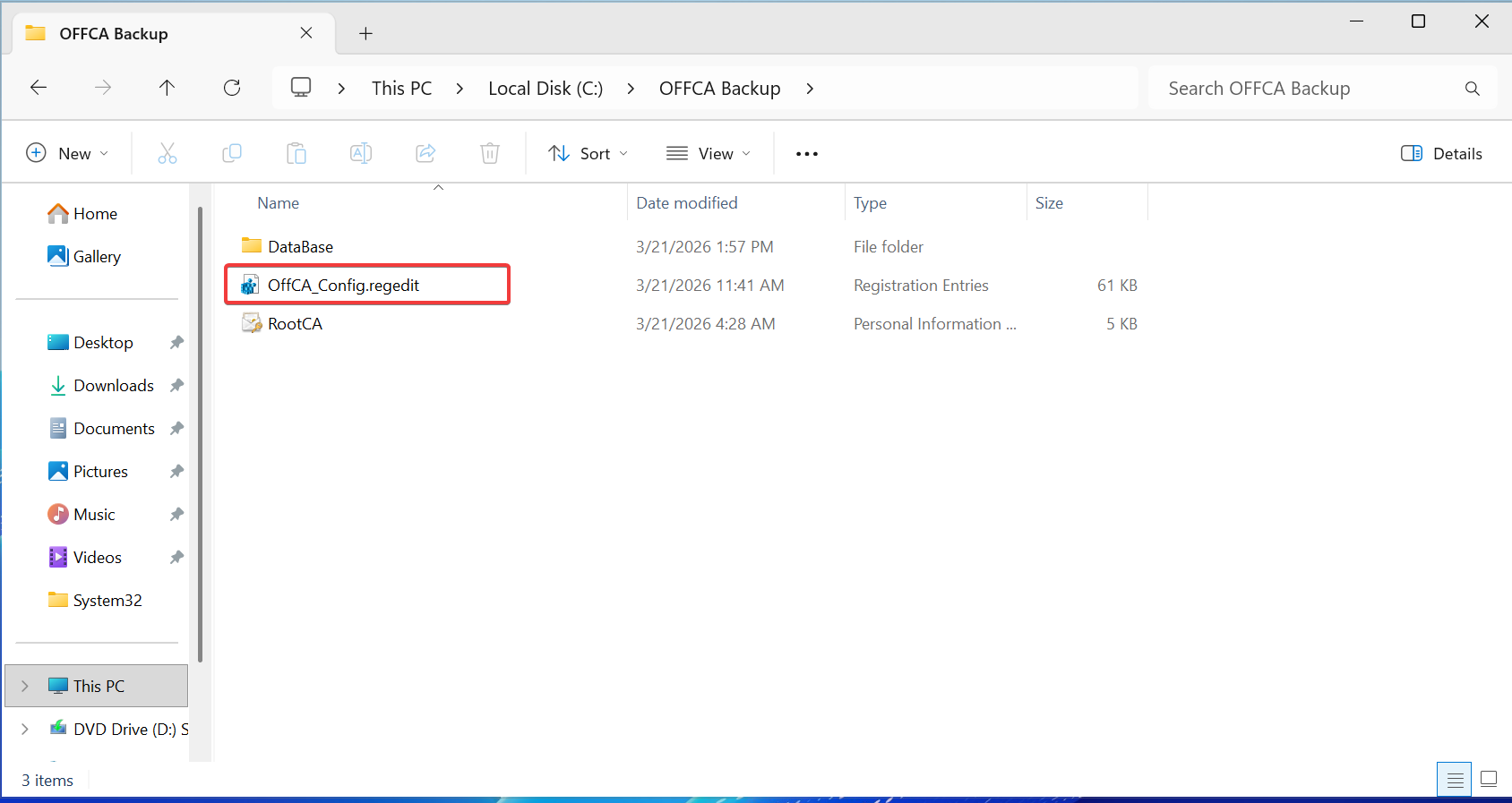Open a new File Explorer tab
This screenshot has height=803, width=1512.
[365, 33]
